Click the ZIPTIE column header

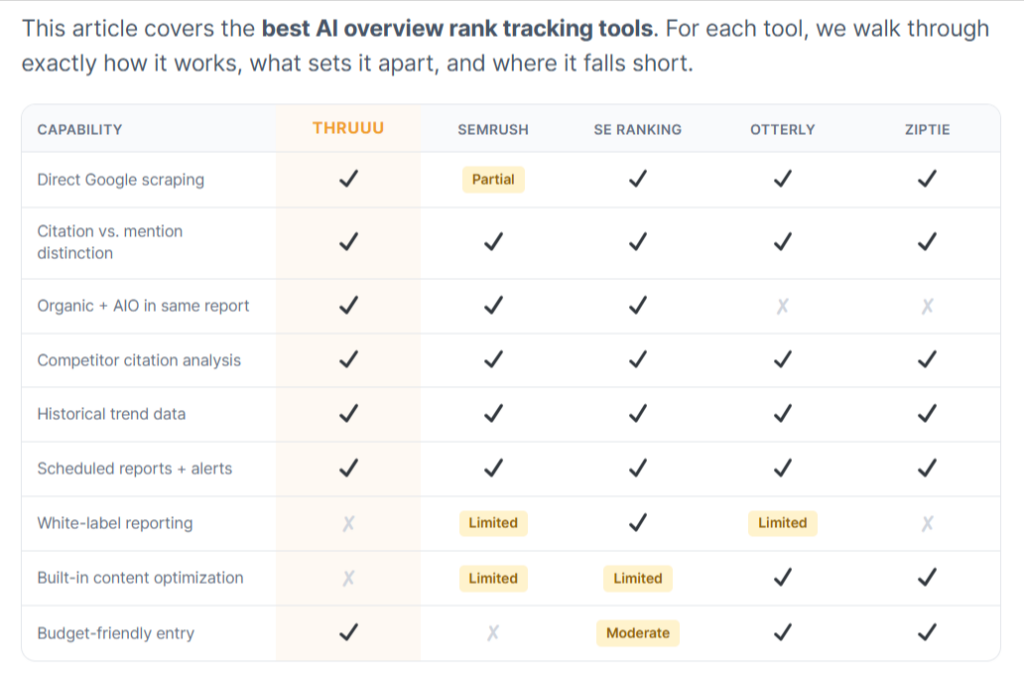pyautogui.click(x=927, y=129)
